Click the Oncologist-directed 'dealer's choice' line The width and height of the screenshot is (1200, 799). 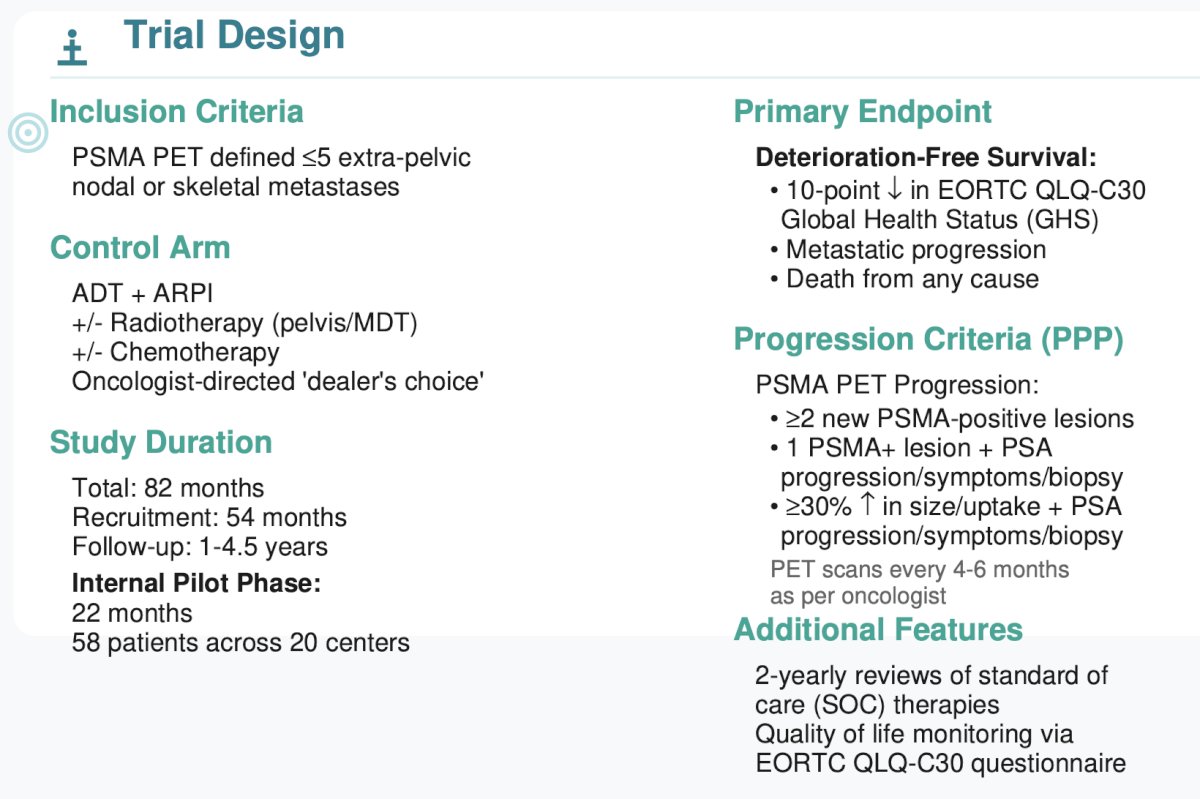(x=278, y=381)
